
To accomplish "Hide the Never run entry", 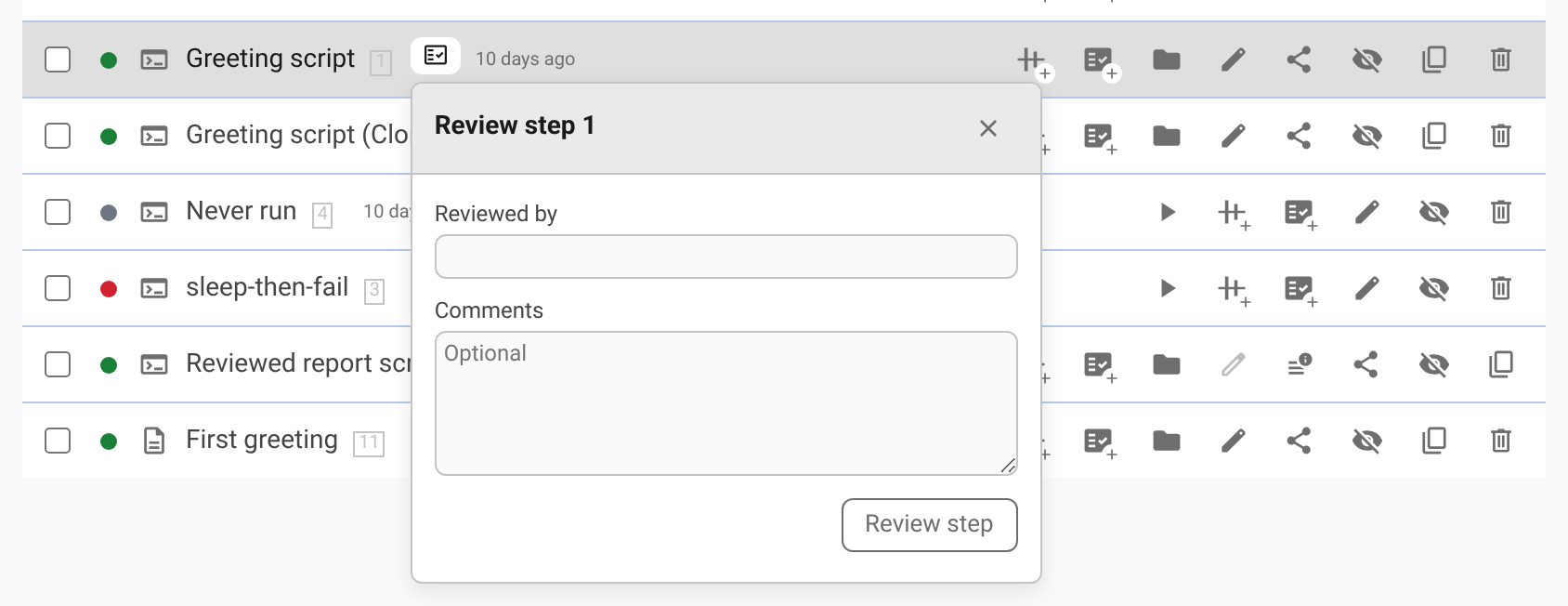I will (1434, 213).
